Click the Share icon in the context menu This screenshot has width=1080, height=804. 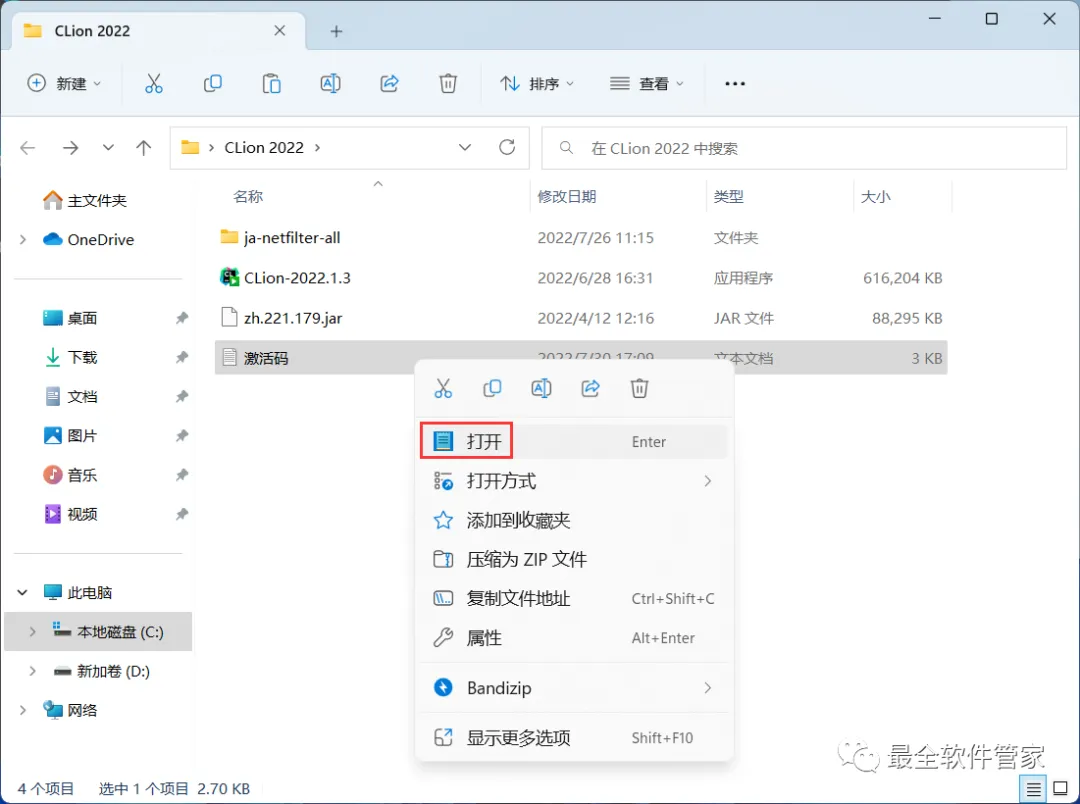click(590, 389)
